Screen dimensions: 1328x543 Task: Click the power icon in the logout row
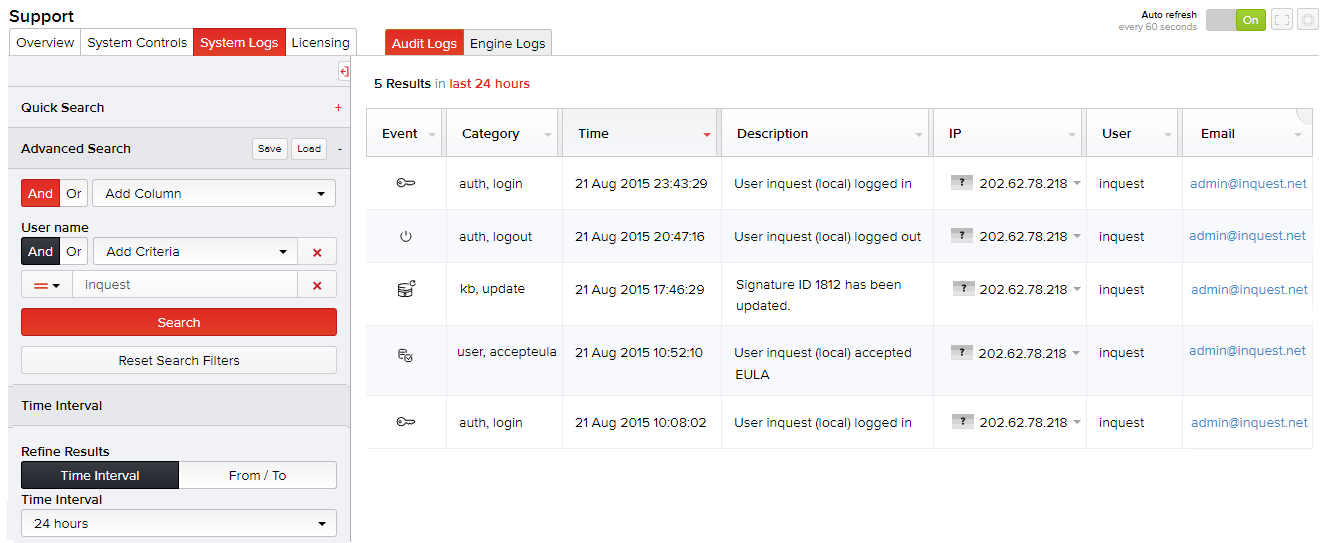405,237
